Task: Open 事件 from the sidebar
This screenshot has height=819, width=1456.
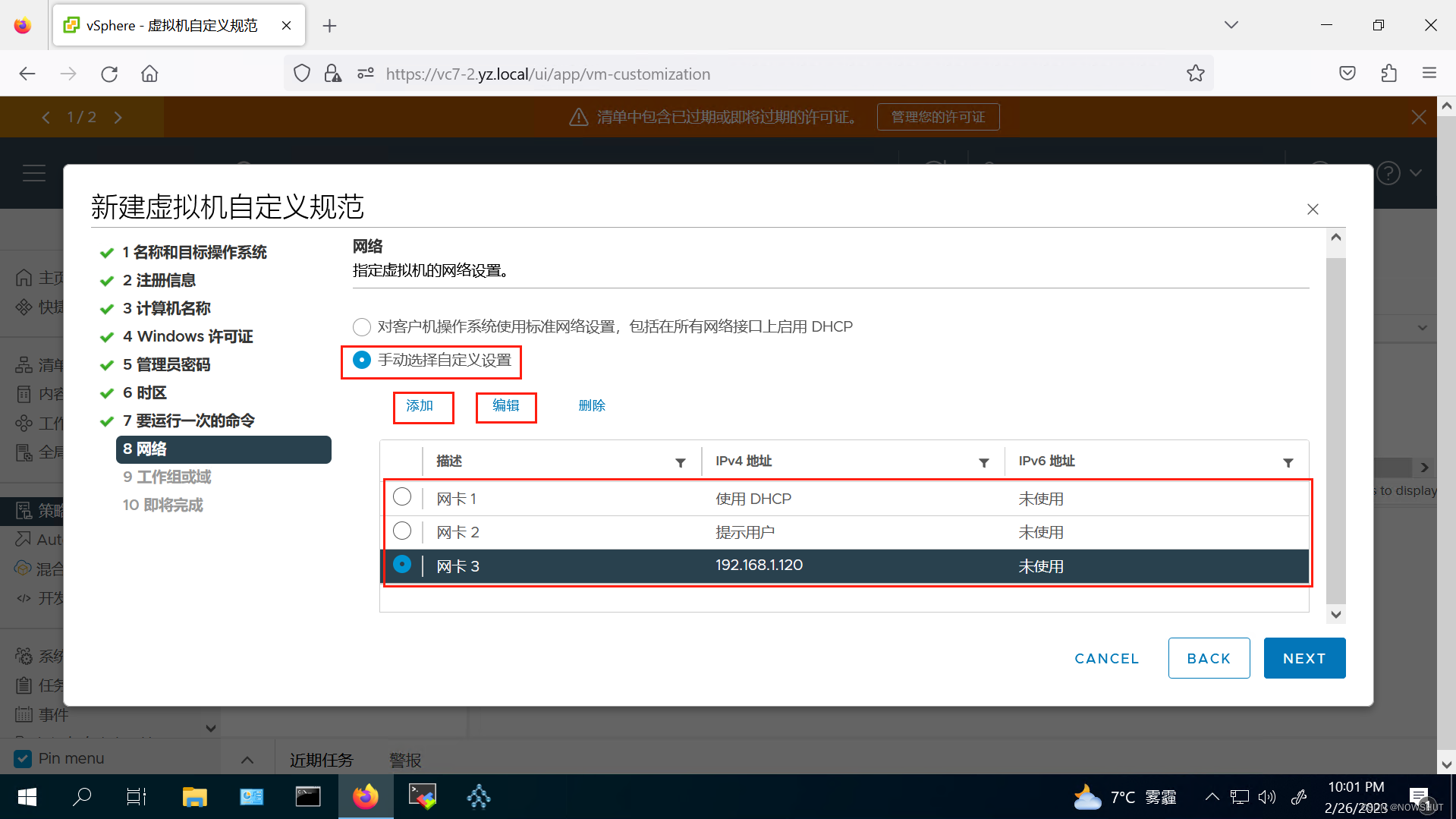Action: click(x=54, y=714)
